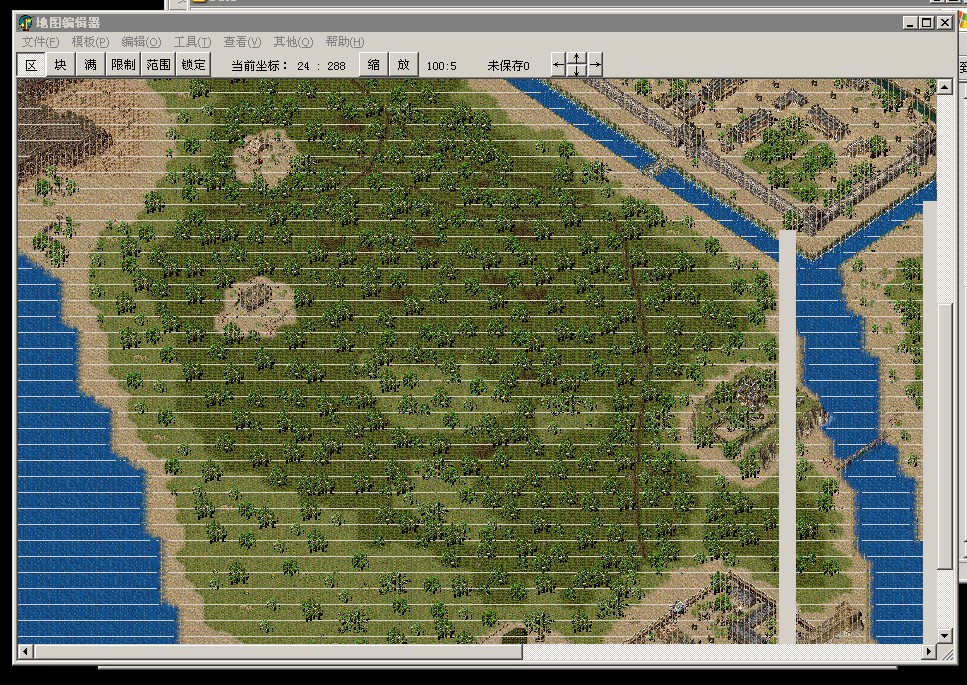Click the horizontal scrollbar thumb
The width and height of the screenshot is (967, 685).
click(278, 651)
